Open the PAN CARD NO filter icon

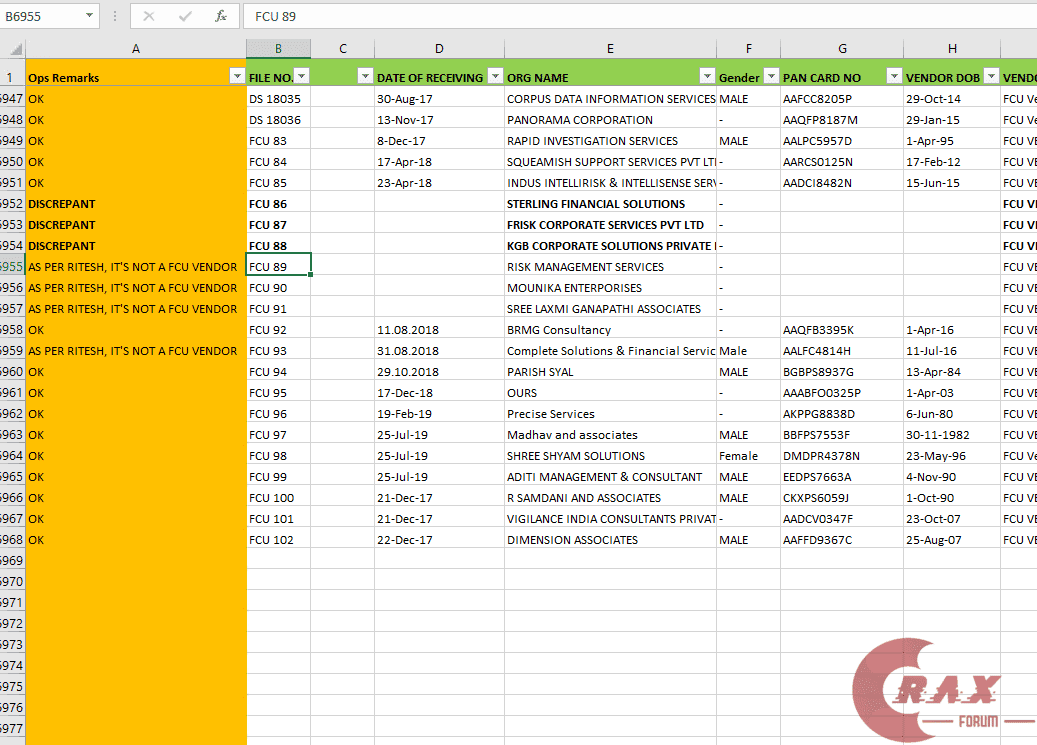[x=893, y=76]
